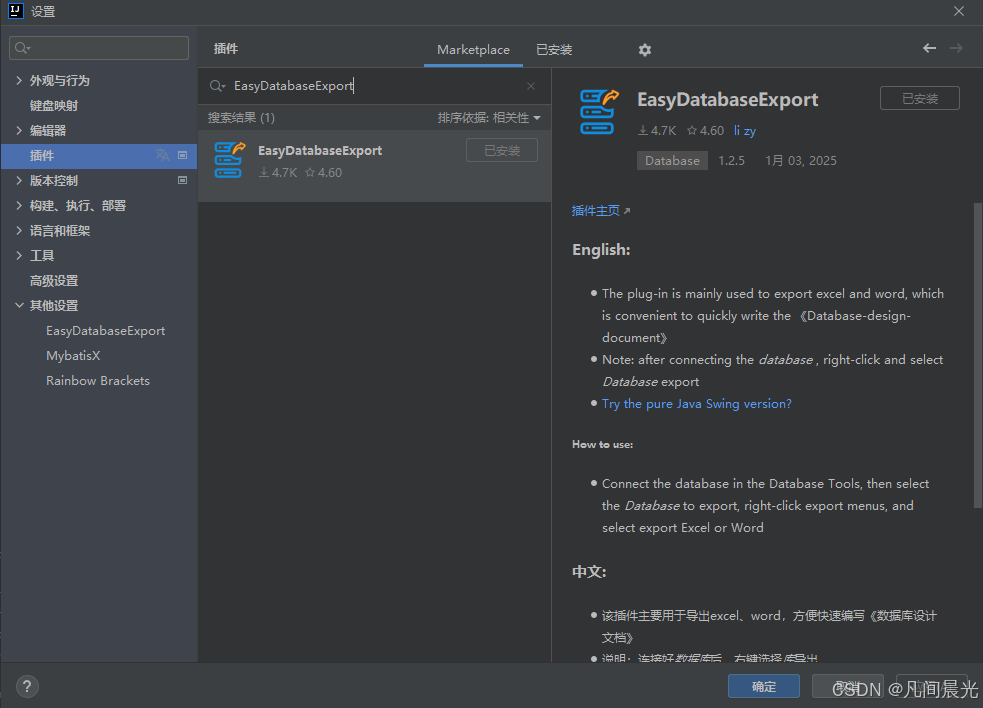983x708 pixels.
Task: Go forward with the right arrow icon
Action: [x=956, y=48]
